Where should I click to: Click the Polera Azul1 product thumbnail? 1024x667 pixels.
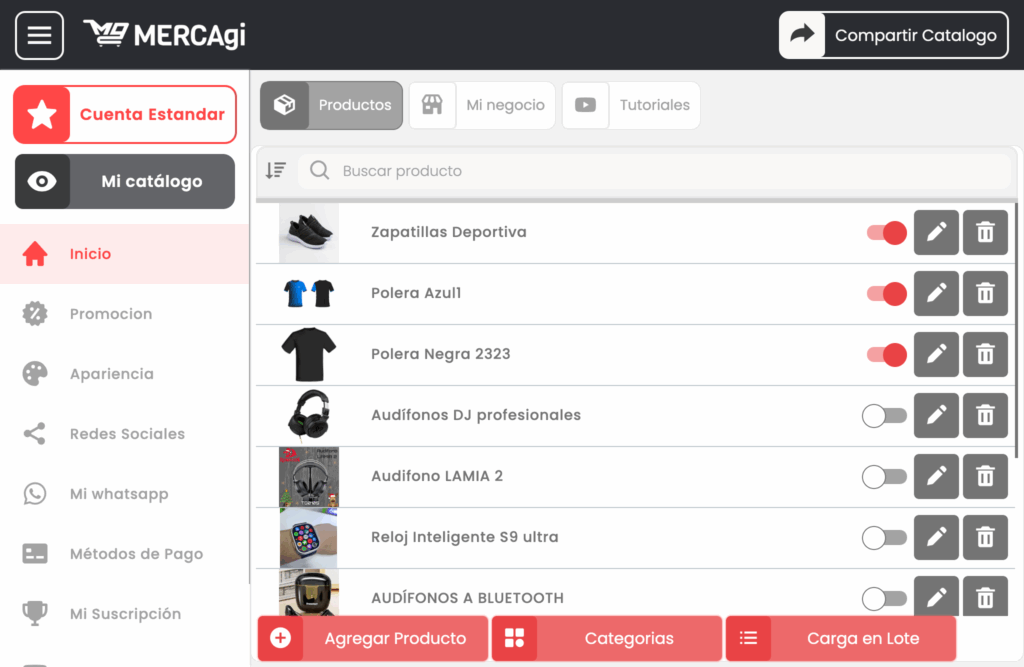pyautogui.click(x=308, y=294)
